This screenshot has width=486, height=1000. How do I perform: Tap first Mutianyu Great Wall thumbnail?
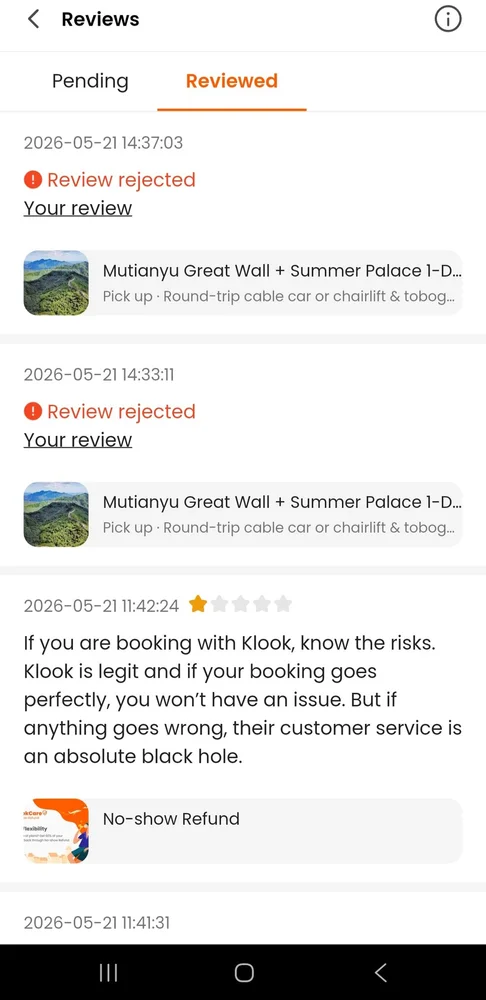(x=56, y=283)
